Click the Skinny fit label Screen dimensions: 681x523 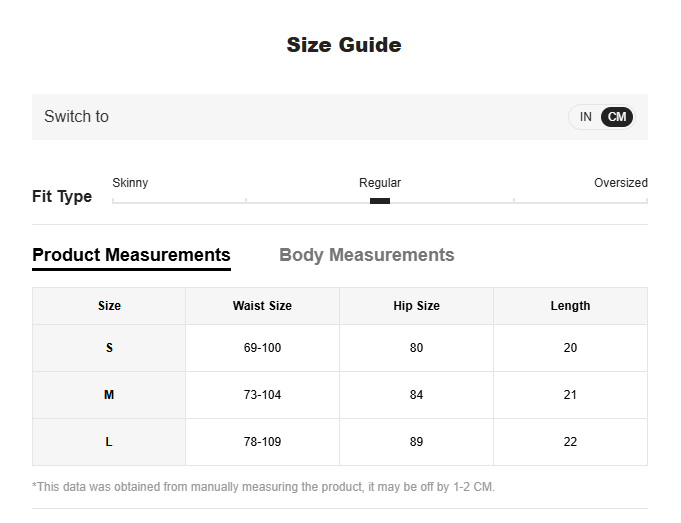point(130,183)
